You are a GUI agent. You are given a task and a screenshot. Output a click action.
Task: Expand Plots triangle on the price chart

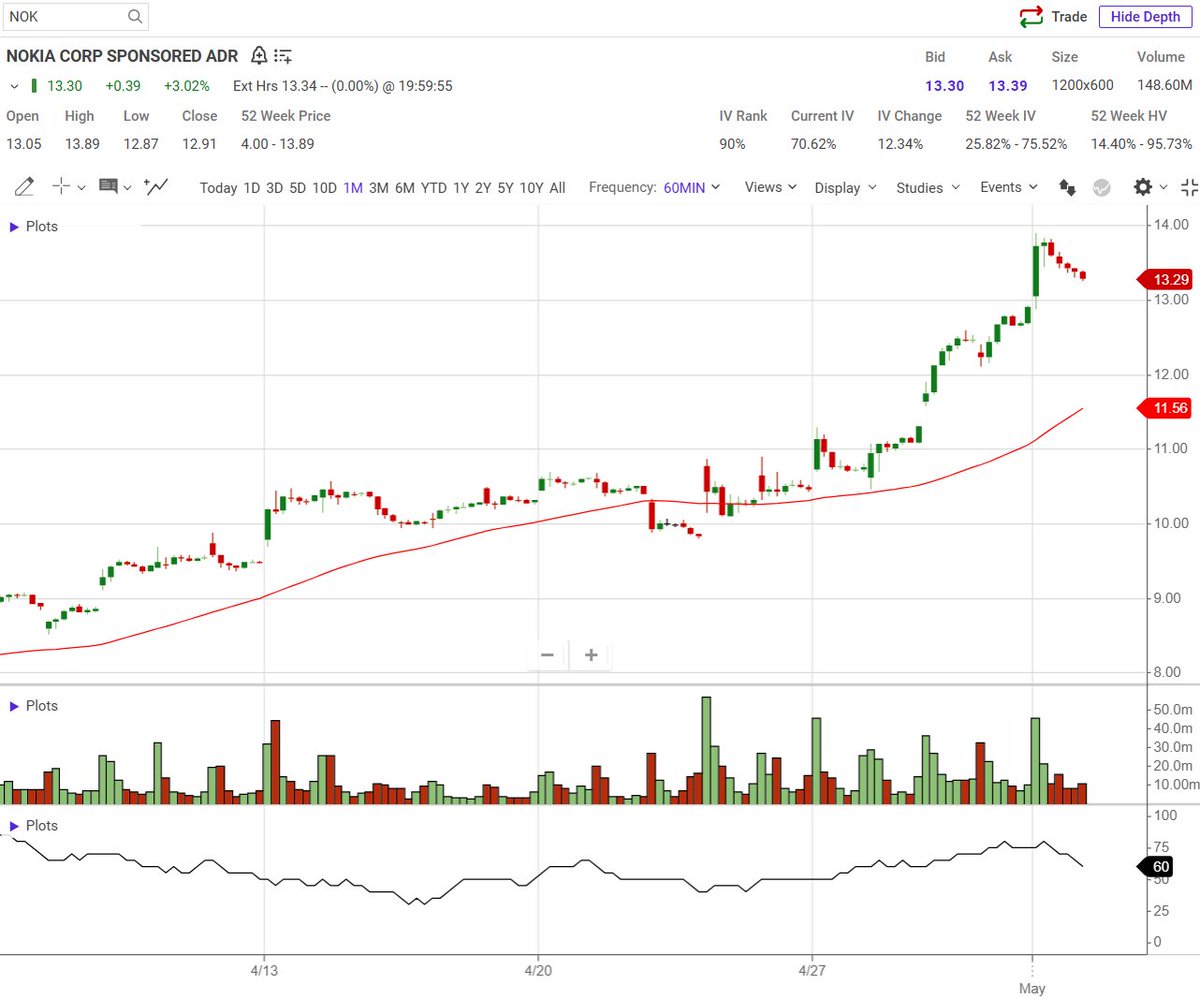tap(14, 227)
